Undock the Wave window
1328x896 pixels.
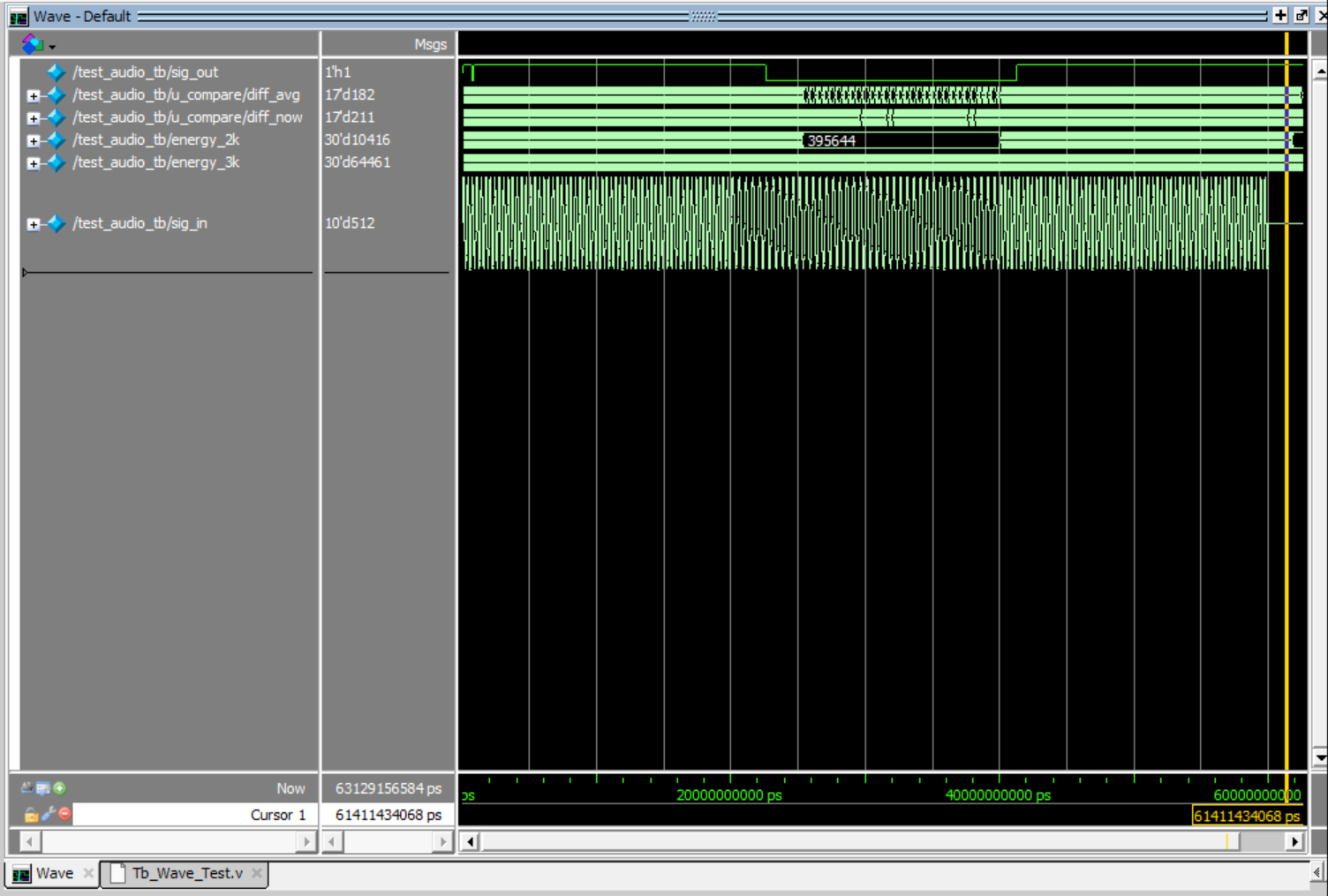click(x=1302, y=15)
